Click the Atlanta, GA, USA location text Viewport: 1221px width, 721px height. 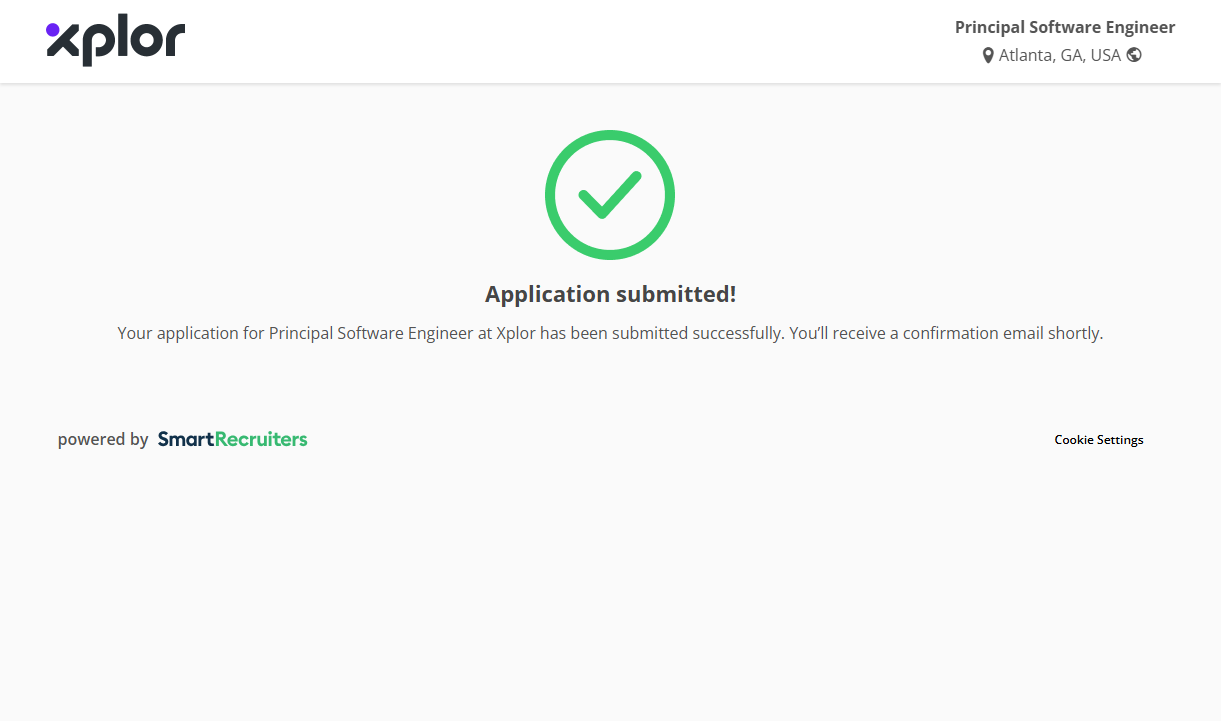click(1059, 56)
